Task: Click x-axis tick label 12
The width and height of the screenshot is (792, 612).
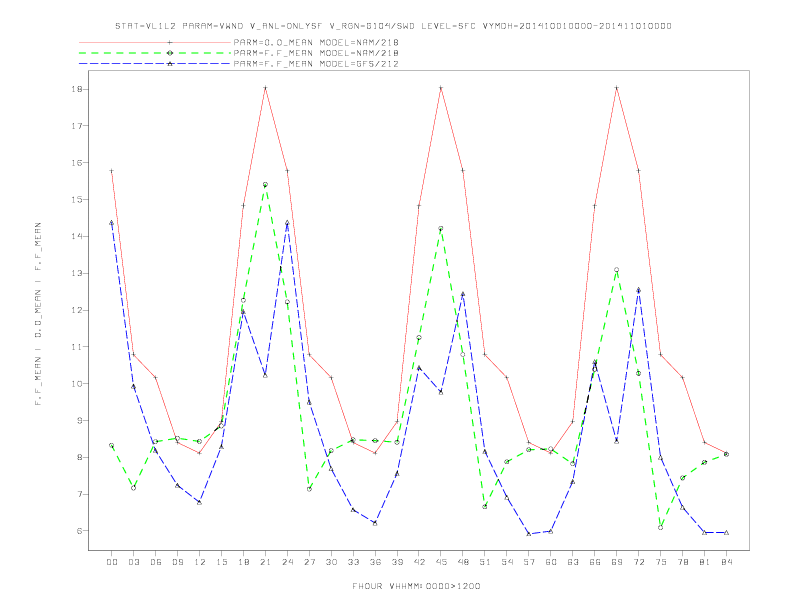Action: click(x=200, y=562)
